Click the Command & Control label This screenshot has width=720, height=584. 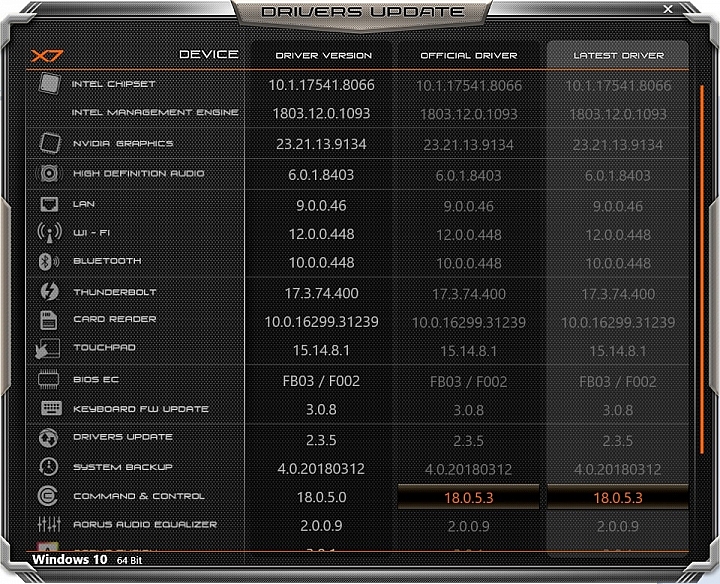[x=139, y=496]
